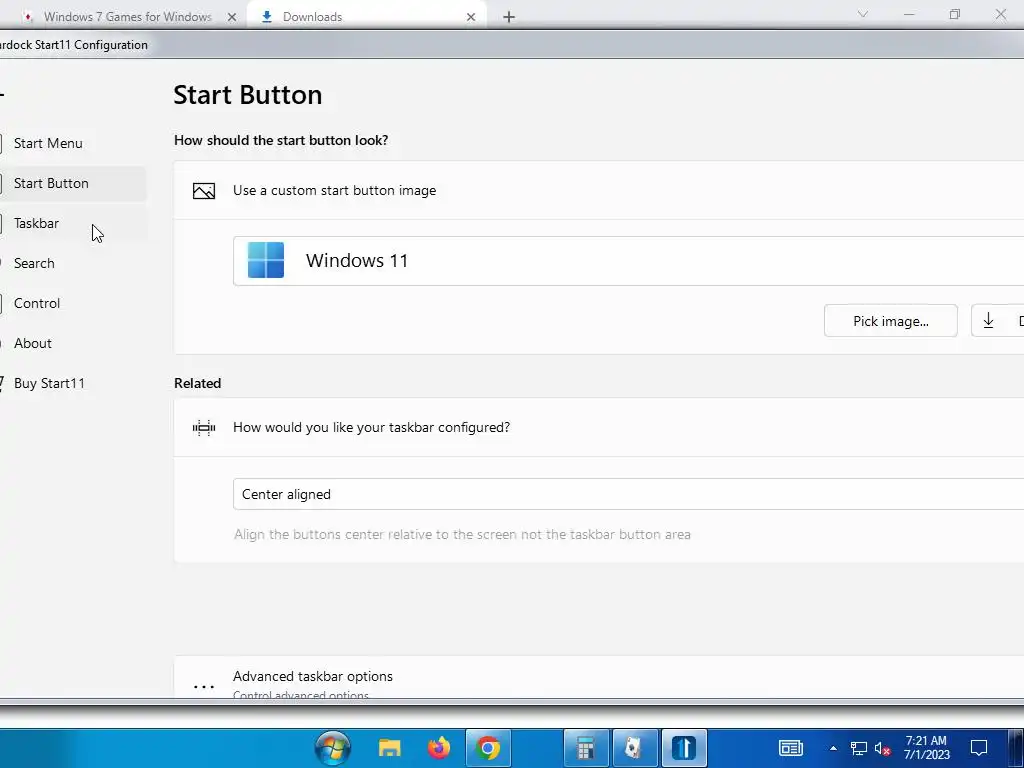Open File Explorer from the taskbar
1024x768 pixels.
[390, 748]
